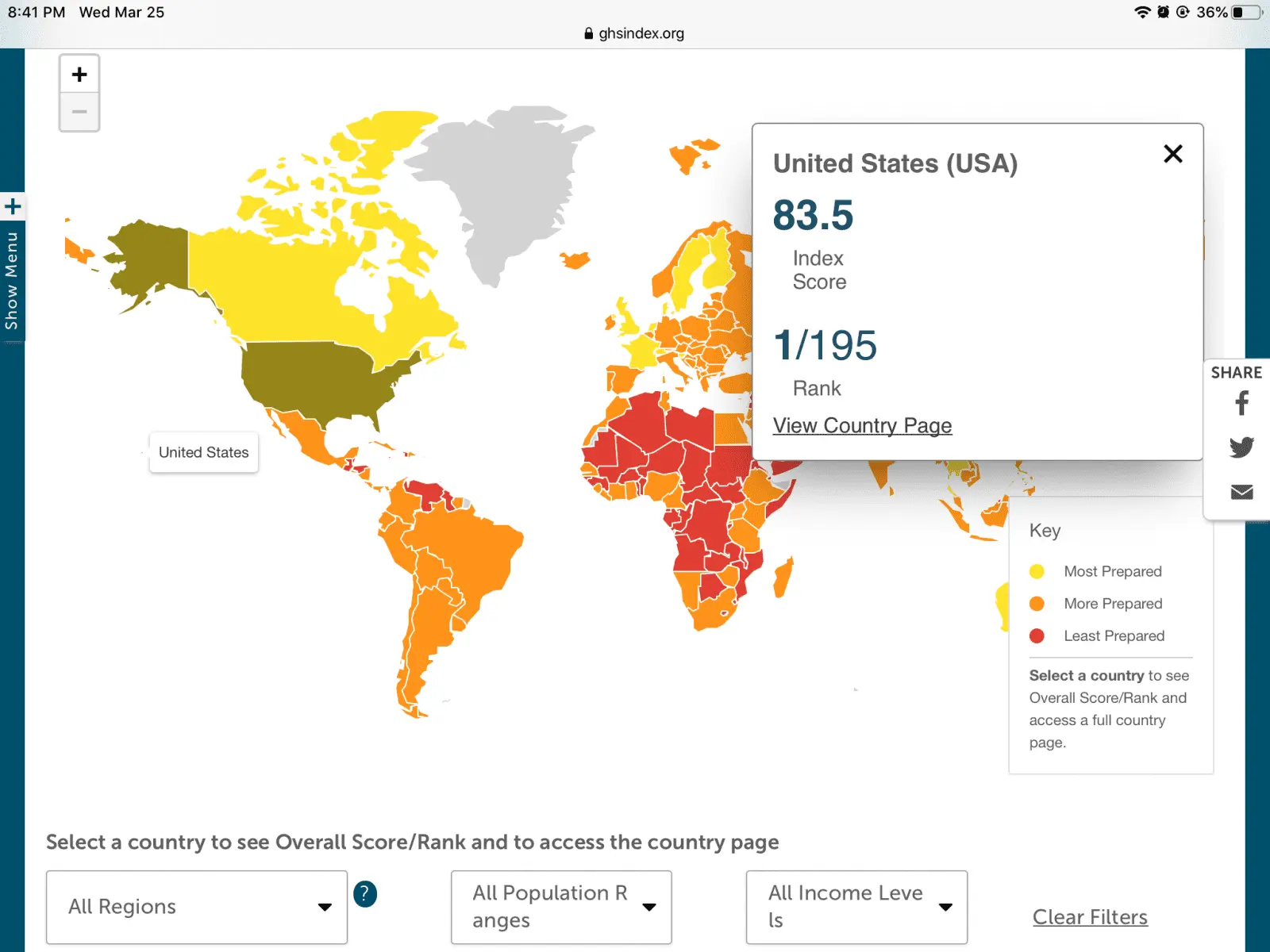Open the All Income Levels dropdown
Viewport: 1270px width, 952px height.
pyautogui.click(x=856, y=907)
